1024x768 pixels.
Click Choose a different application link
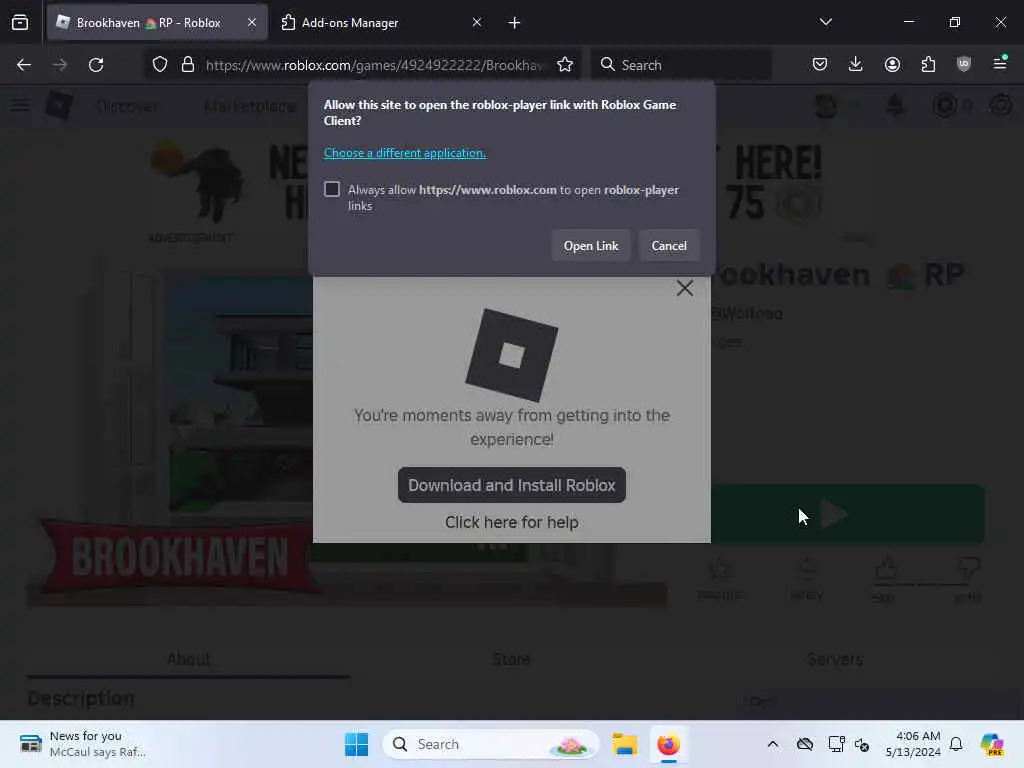[x=405, y=153]
